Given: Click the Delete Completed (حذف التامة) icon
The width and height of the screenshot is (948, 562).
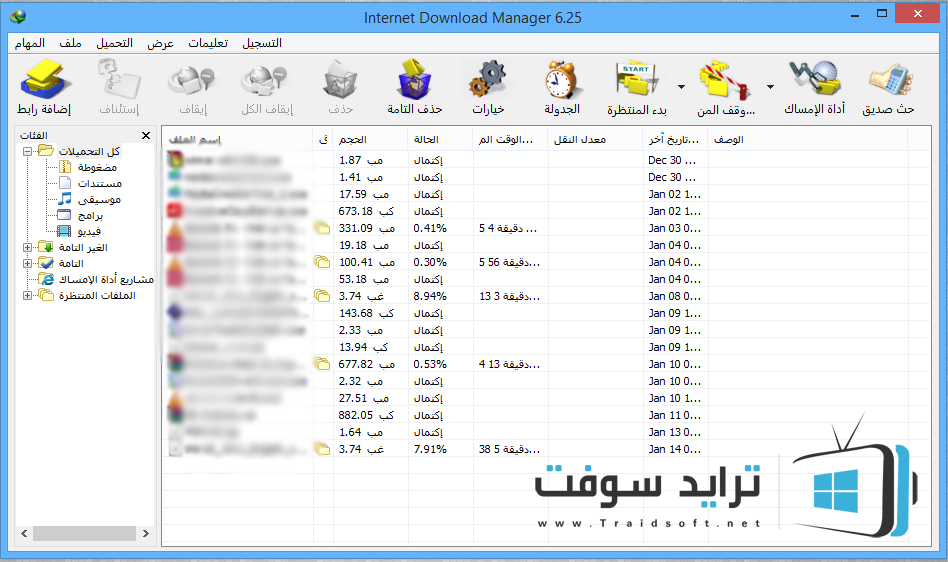Looking at the screenshot, I should click(x=415, y=80).
